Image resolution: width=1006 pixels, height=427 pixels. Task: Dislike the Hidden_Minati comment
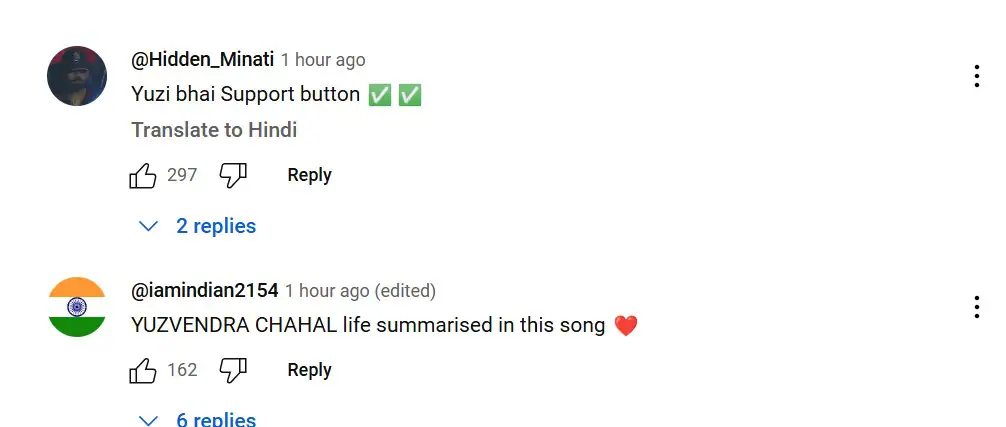click(x=233, y=176)
